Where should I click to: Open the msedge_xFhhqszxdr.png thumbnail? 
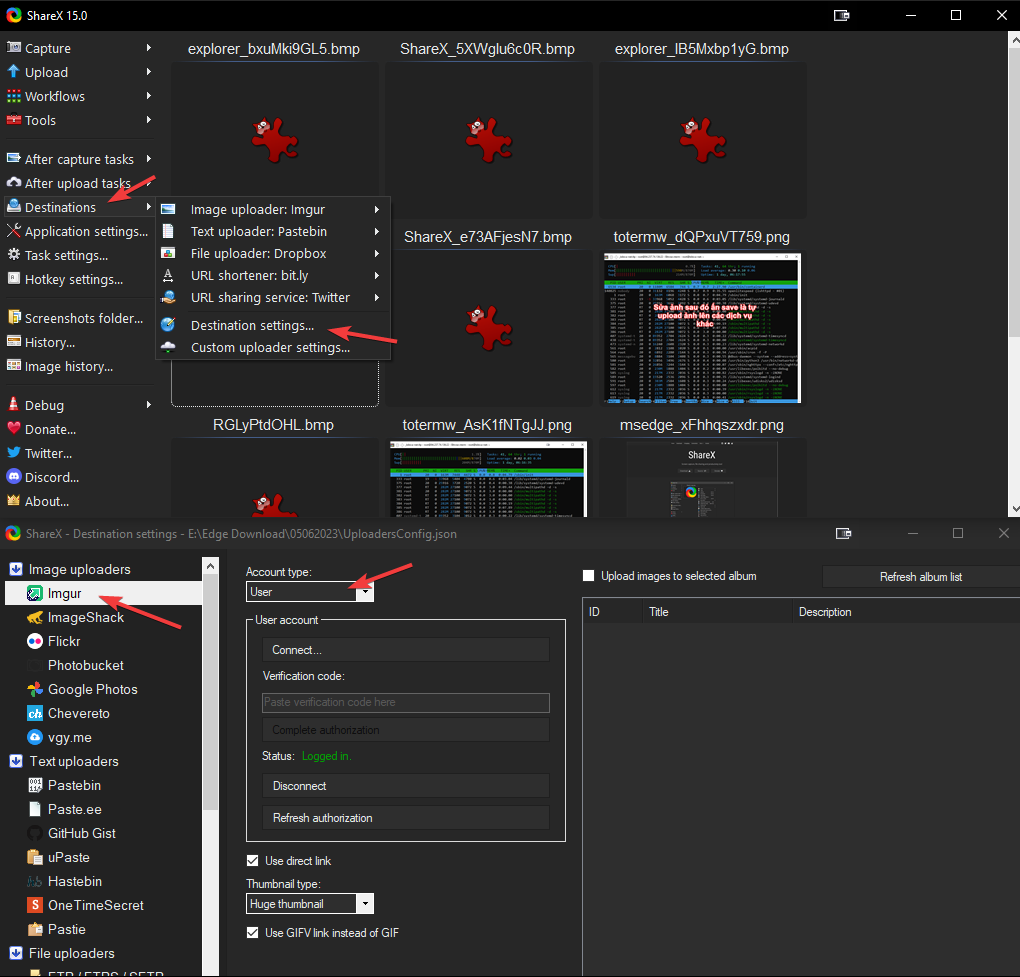coord(702,479)
